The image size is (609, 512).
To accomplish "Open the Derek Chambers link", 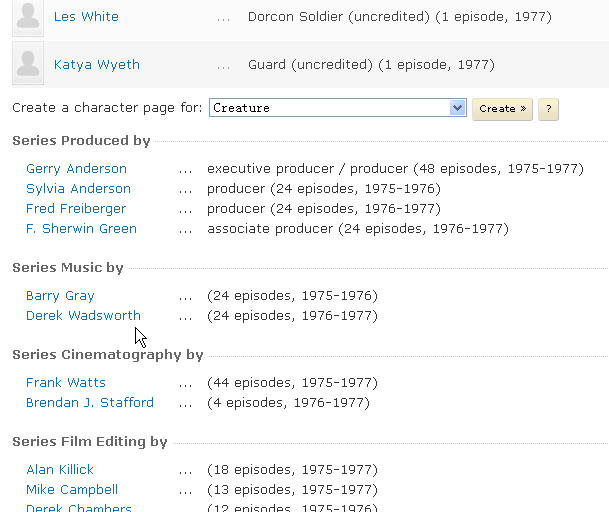I will pos(79,507).
